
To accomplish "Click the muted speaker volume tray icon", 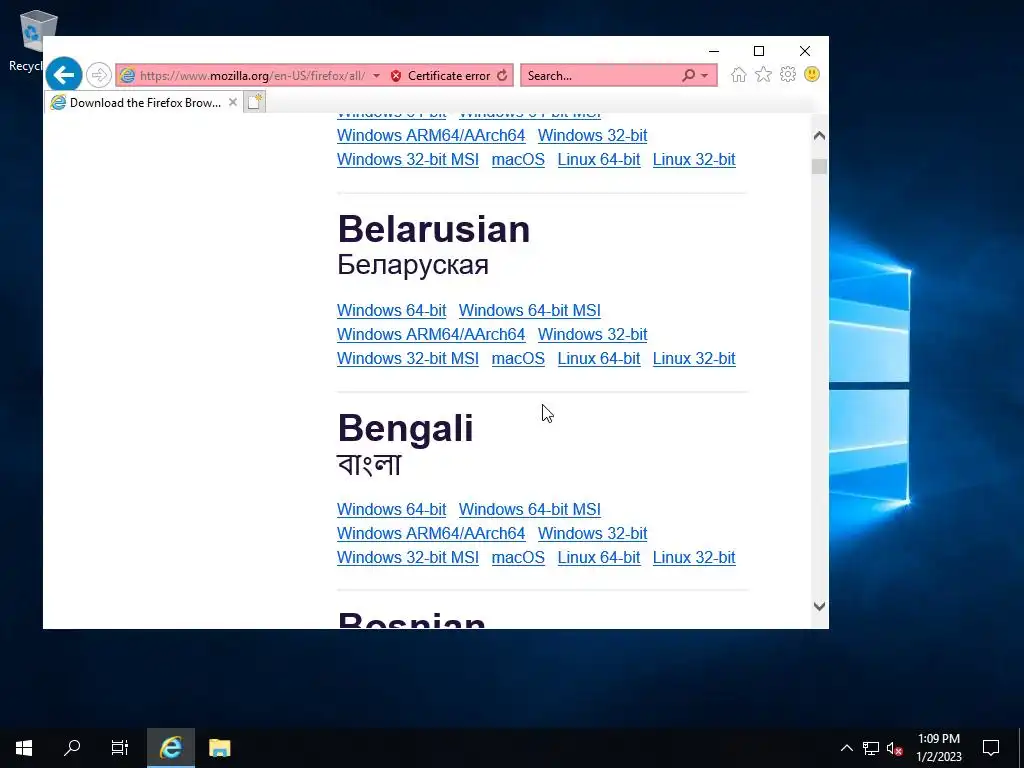I will (x=894, y=748).
